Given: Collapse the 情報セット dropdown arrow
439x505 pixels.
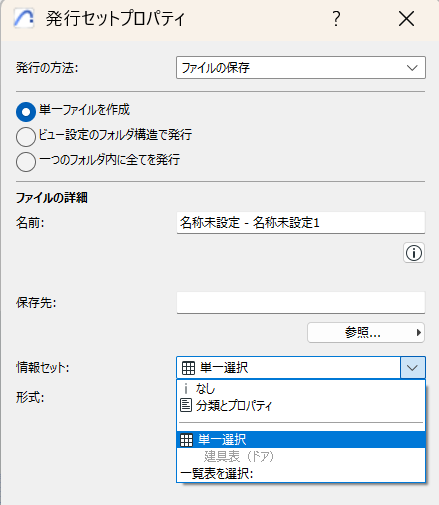Looking at the screenshot, I should coord(413,368).
